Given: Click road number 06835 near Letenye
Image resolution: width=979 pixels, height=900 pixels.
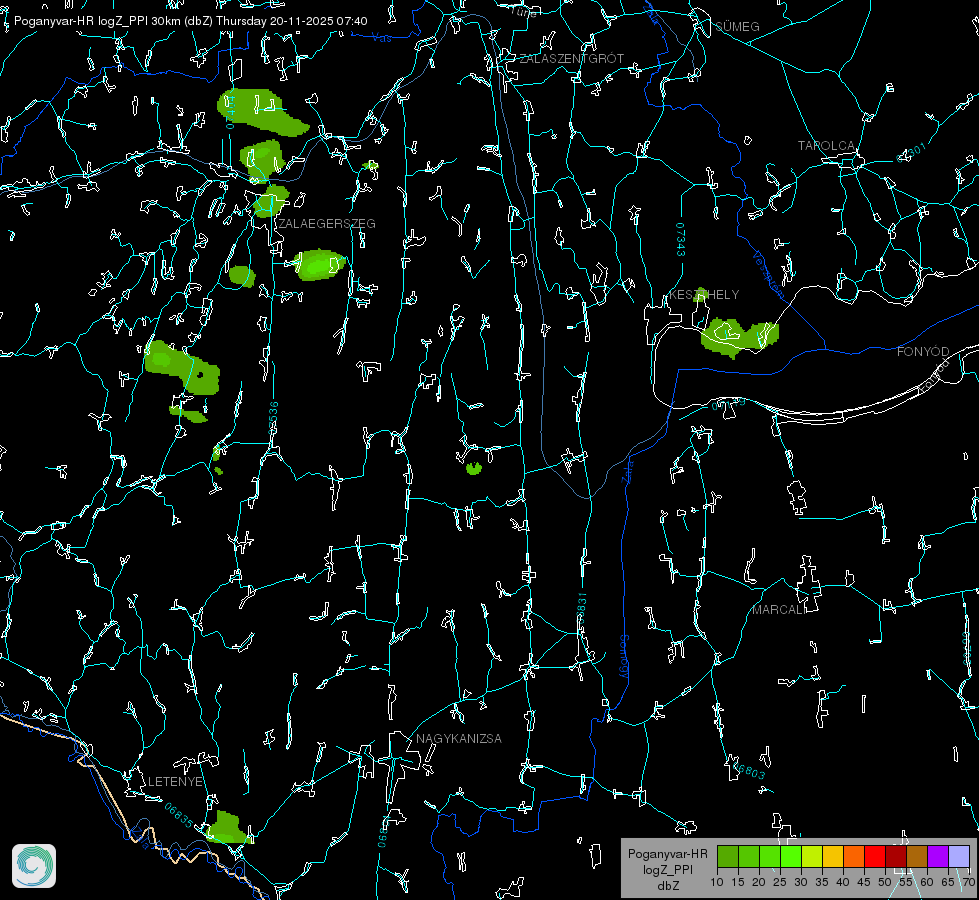Looking at the screenshot, I should [x=179, y=815].
